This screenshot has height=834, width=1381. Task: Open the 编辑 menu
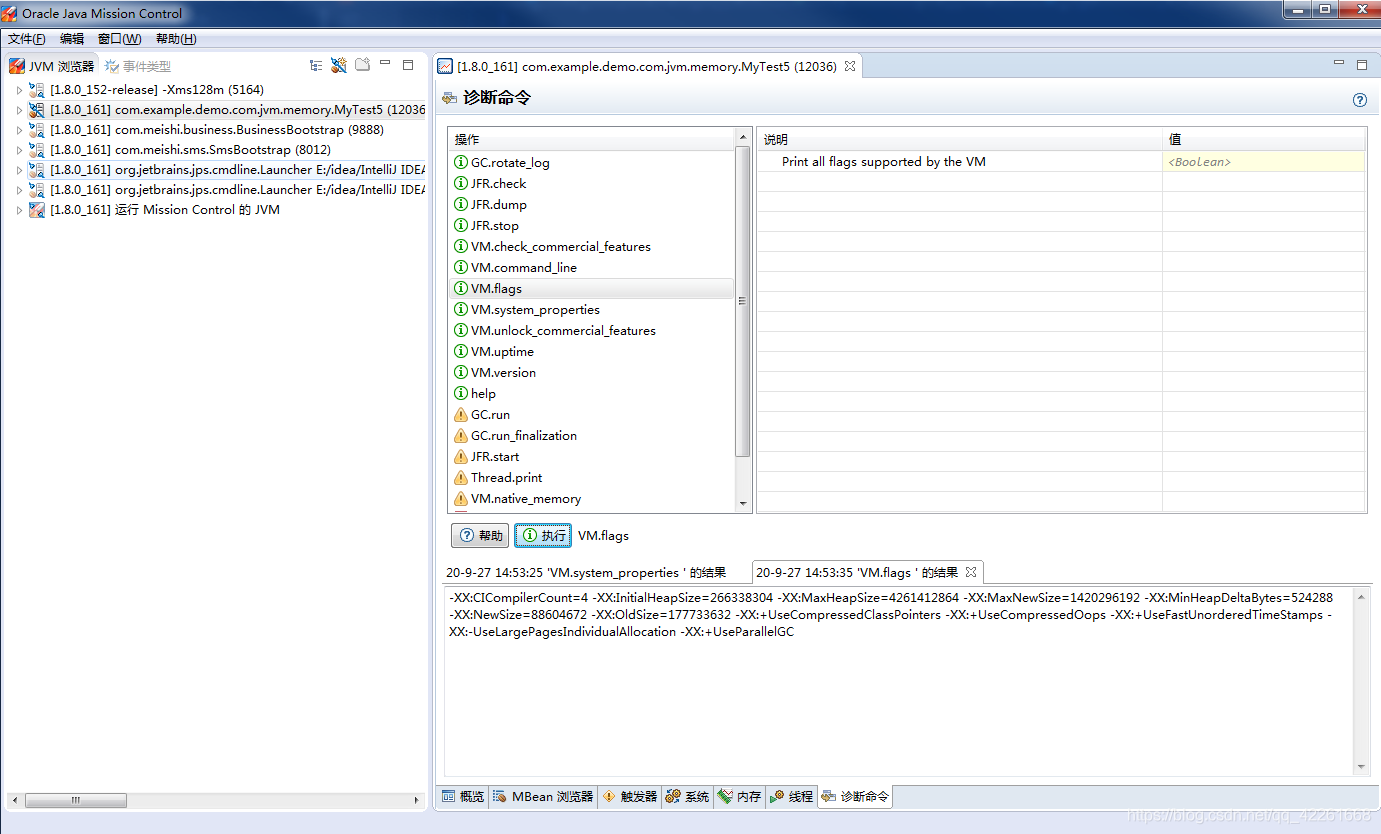pyautogui.click(x=72, y=39)
